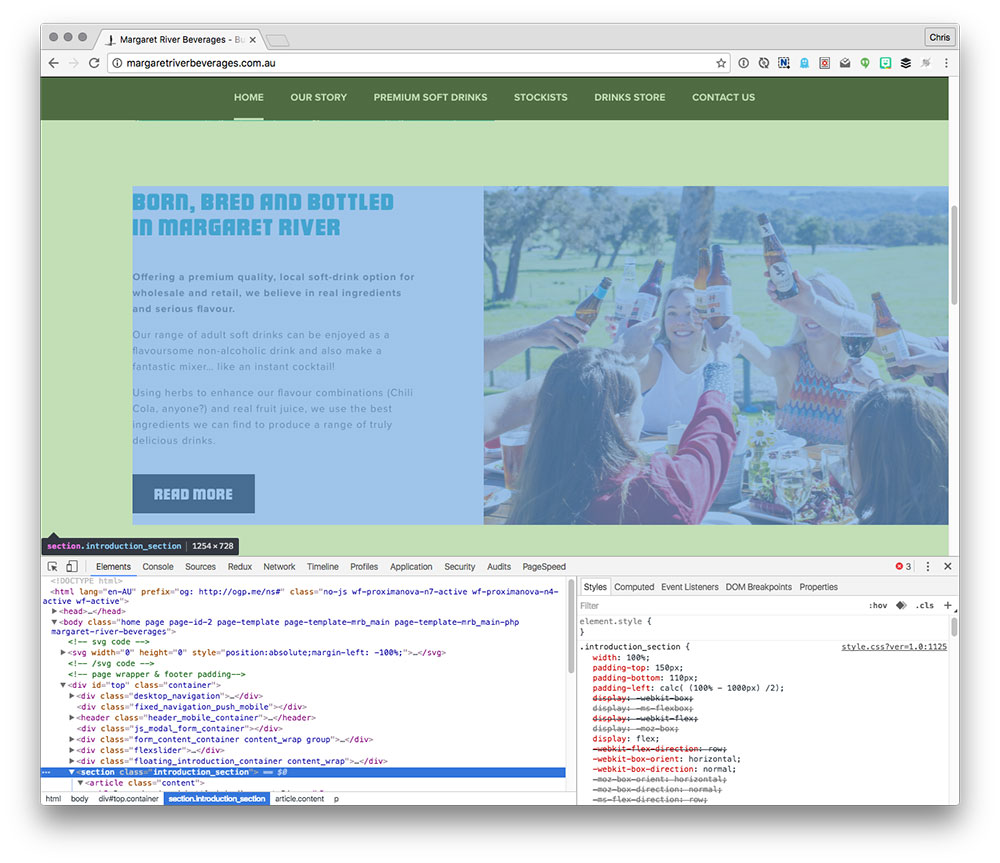Open the DevTools customize three-dot menu

coord(928,566)
